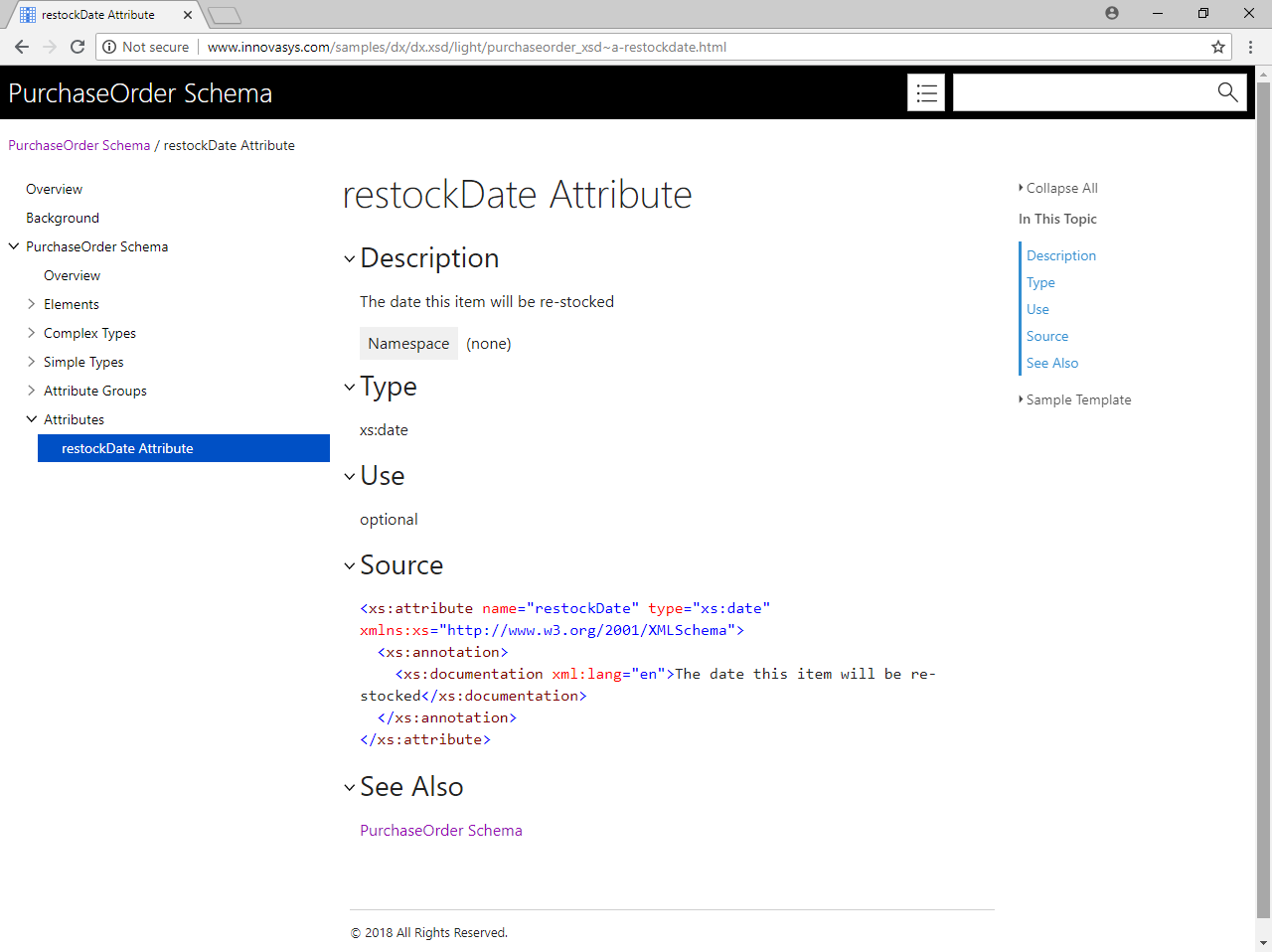1272x952 pixels.
Task: Bookmark this page with the star icon
Action: (1217, 47)
